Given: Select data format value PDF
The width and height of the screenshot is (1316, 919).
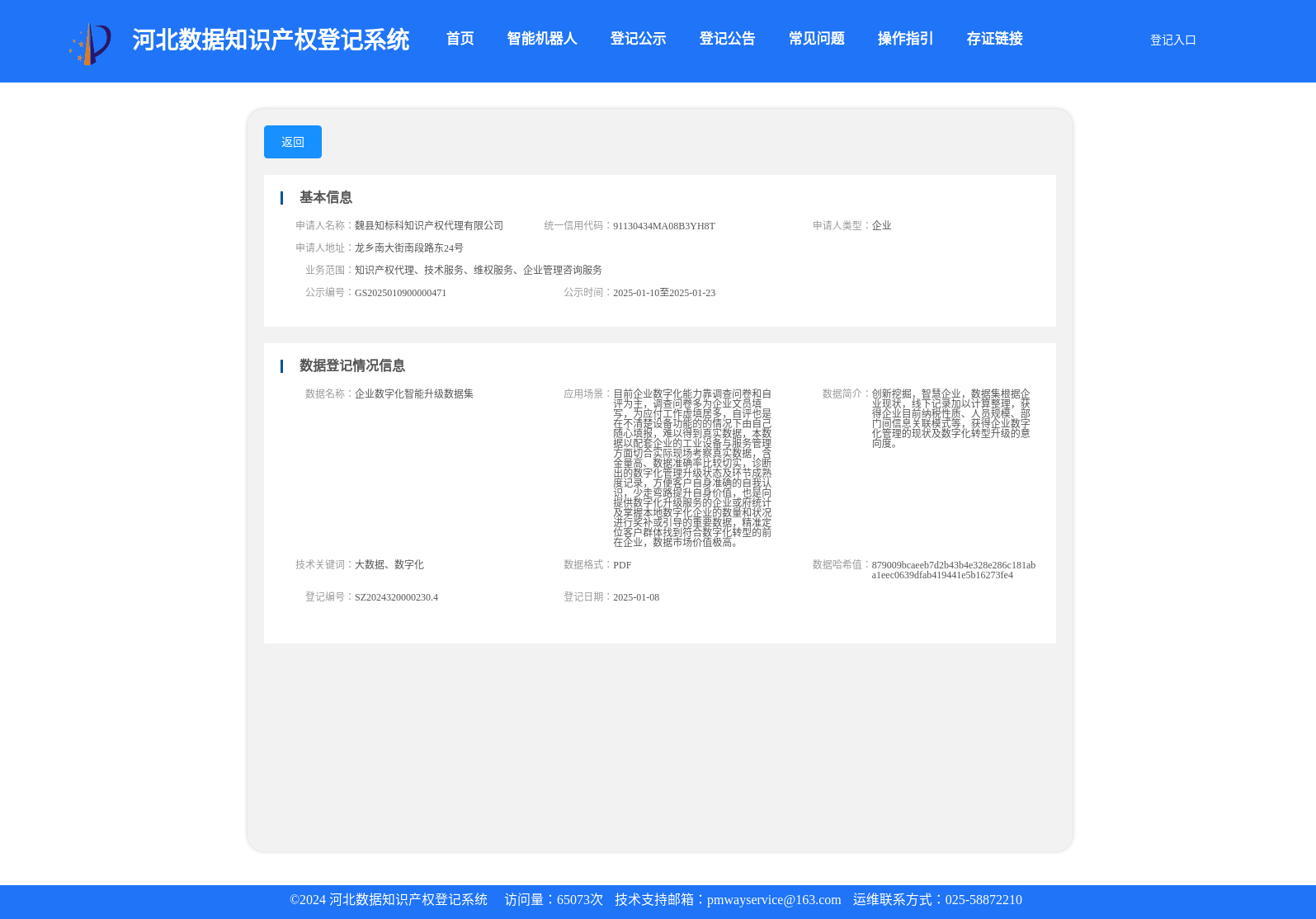Looking at the screenshot, I should [622, 565].
